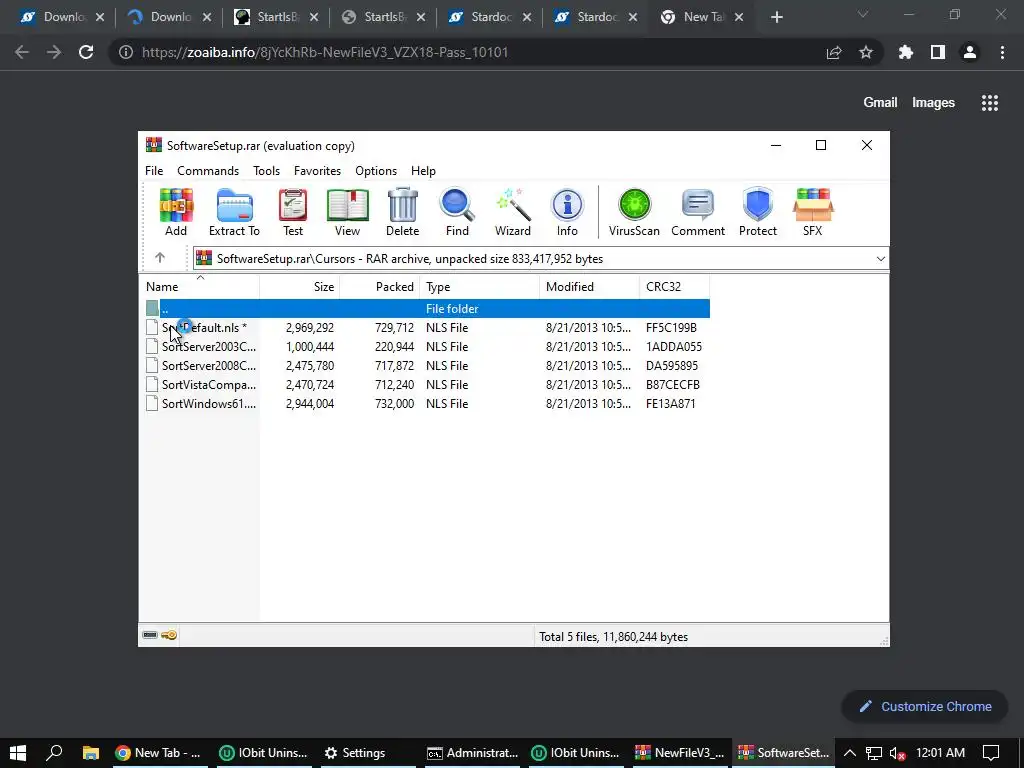The height and width of the screenshot is (768, 1024).
Task: Open Chrome three-dot menu
Action: pos(1002,52)
